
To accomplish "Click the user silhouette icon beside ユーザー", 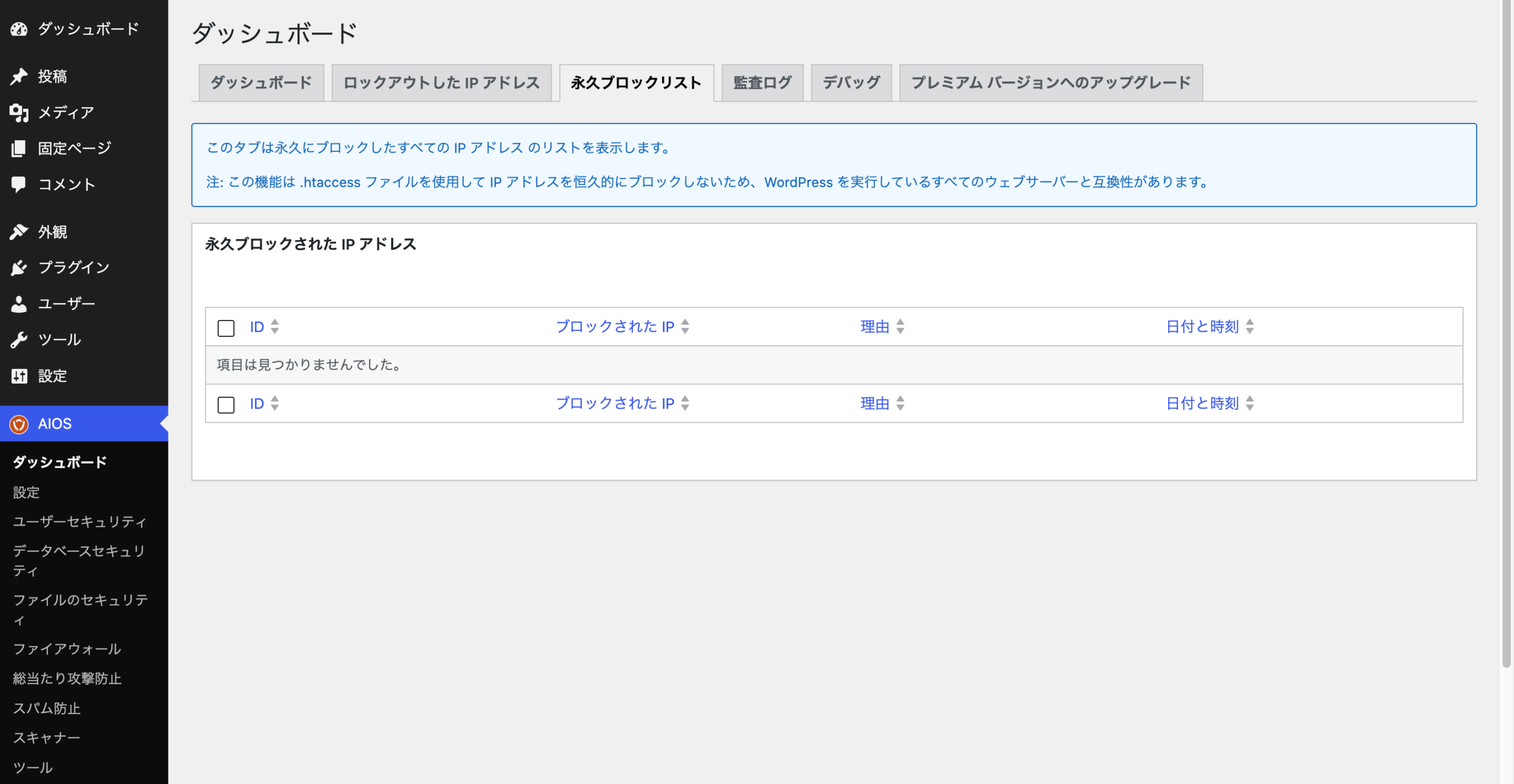I will coord(19,304).
